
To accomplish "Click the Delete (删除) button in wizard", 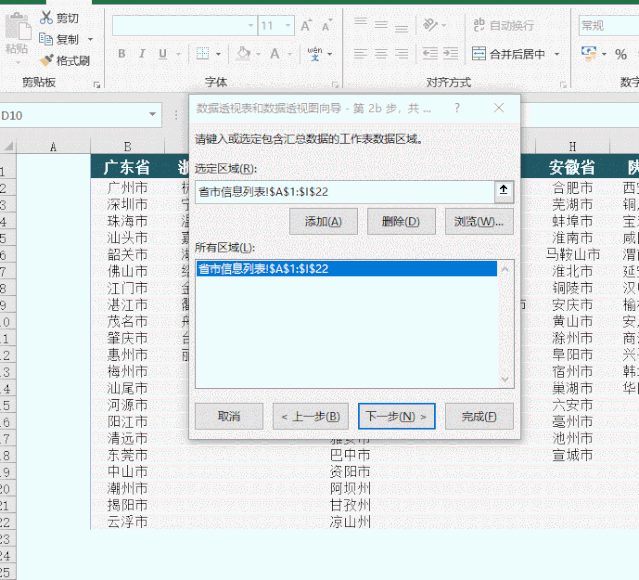I will click(401, 222).
